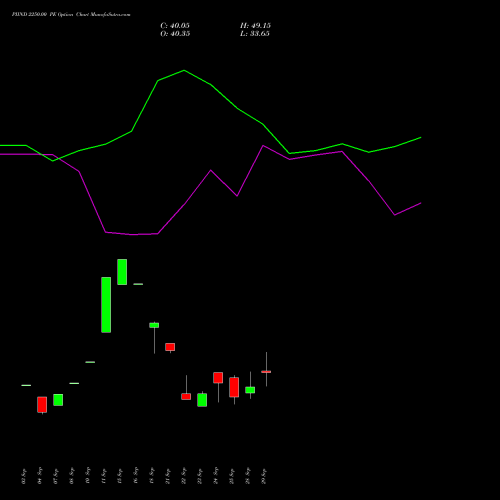Click the 24 Sep date label

[x=216, y=476]
